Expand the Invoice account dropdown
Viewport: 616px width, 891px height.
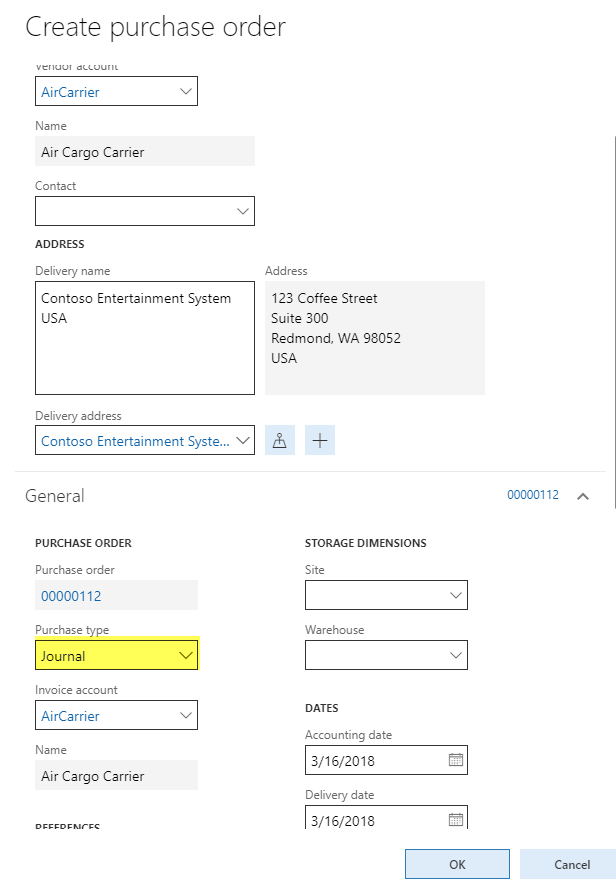click(x=185, y=716)
